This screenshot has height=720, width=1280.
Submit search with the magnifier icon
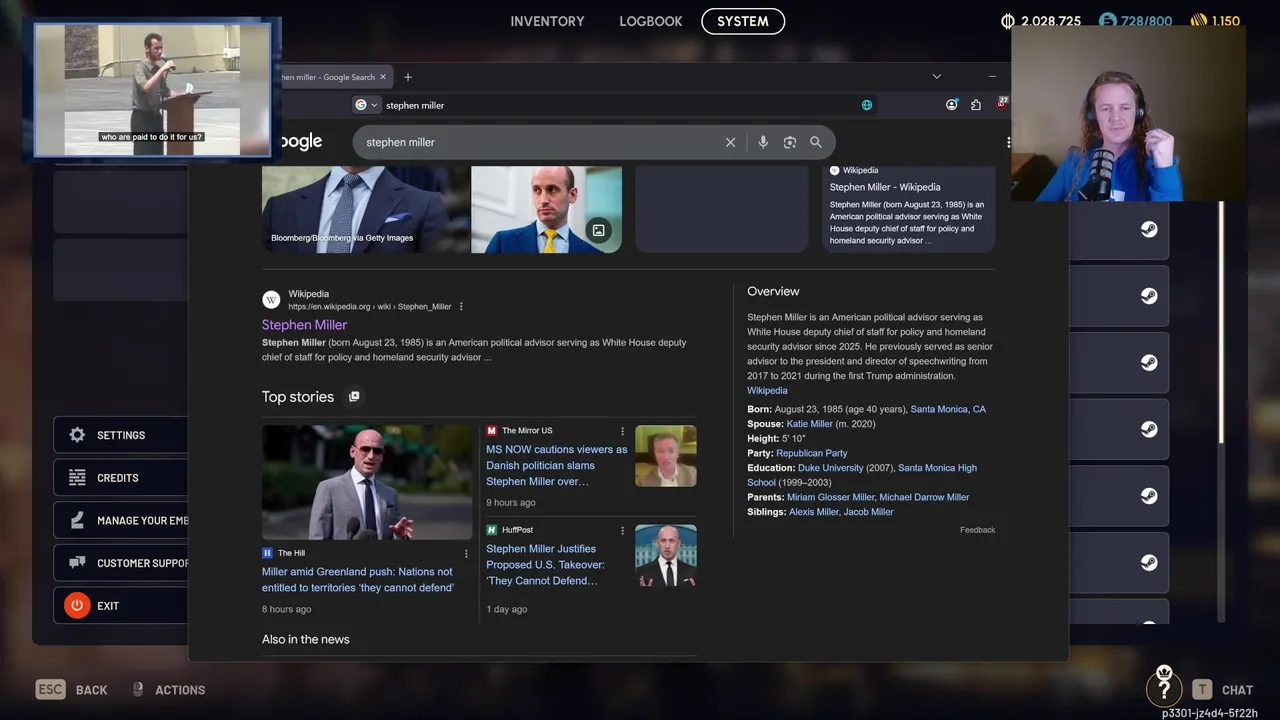(x=816, y=142)
